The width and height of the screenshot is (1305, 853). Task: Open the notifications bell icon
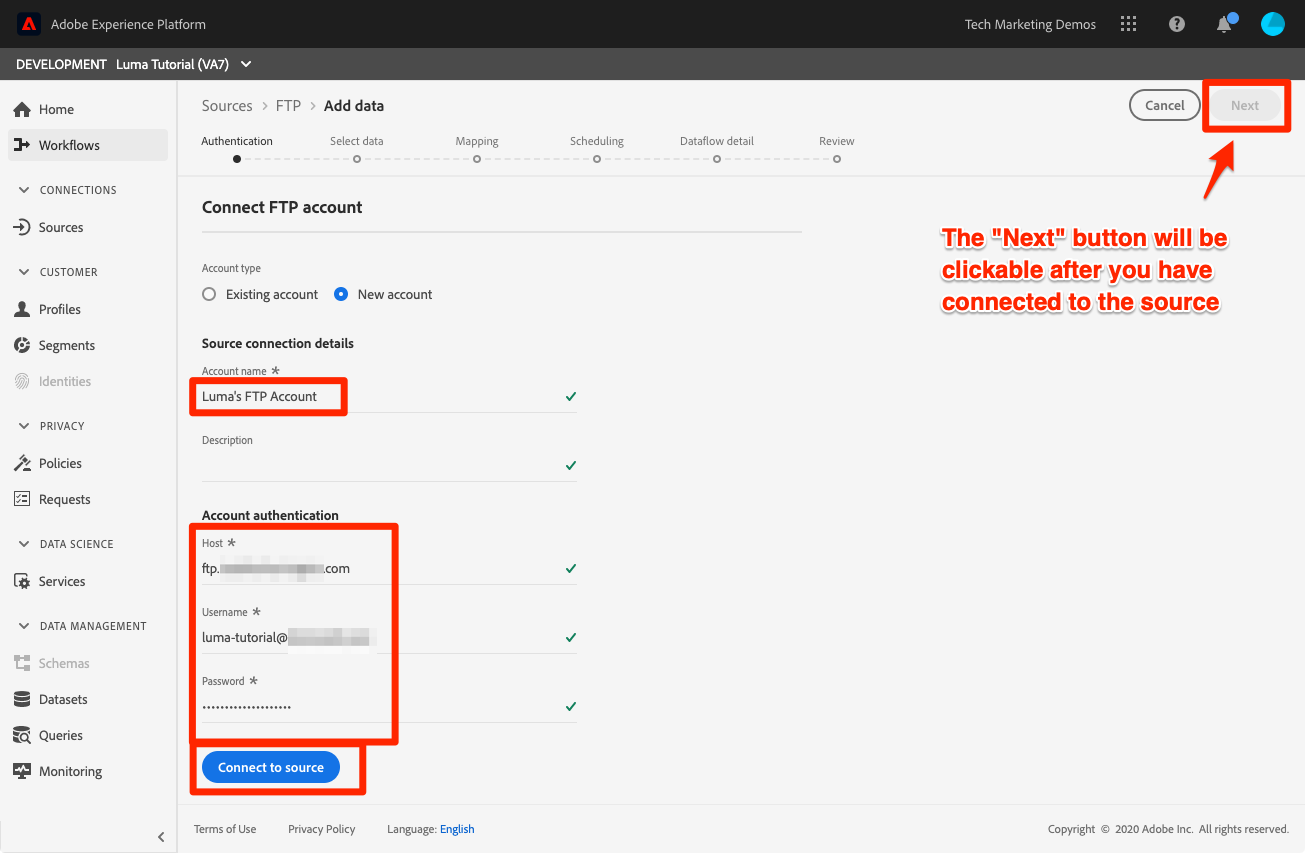tap(1224, 24)
